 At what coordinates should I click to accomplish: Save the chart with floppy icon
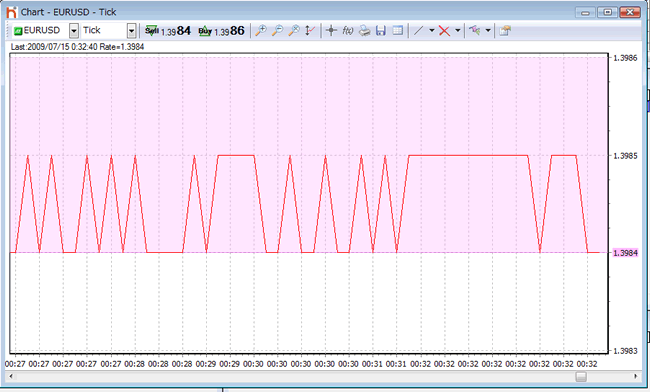tap(381, 30)
